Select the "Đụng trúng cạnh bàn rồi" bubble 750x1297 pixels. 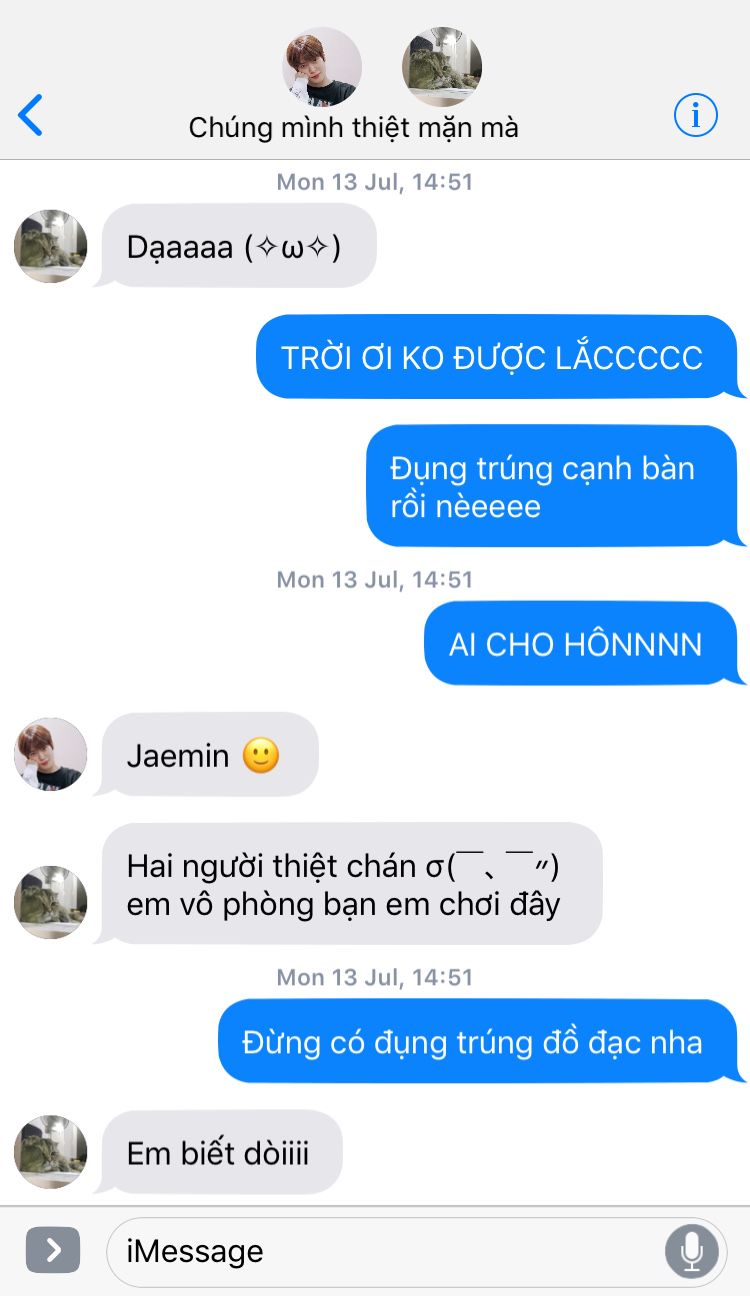click(554, 486)
